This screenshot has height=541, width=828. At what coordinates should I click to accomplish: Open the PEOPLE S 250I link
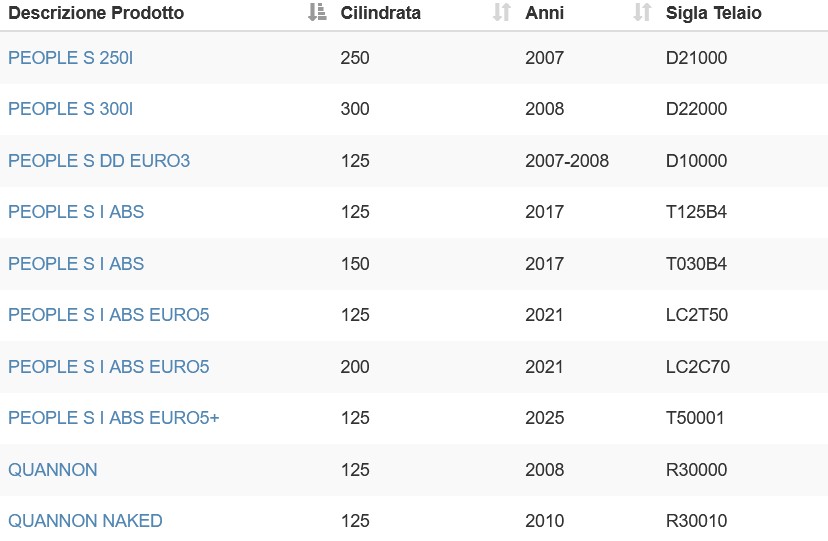(70, 58)
